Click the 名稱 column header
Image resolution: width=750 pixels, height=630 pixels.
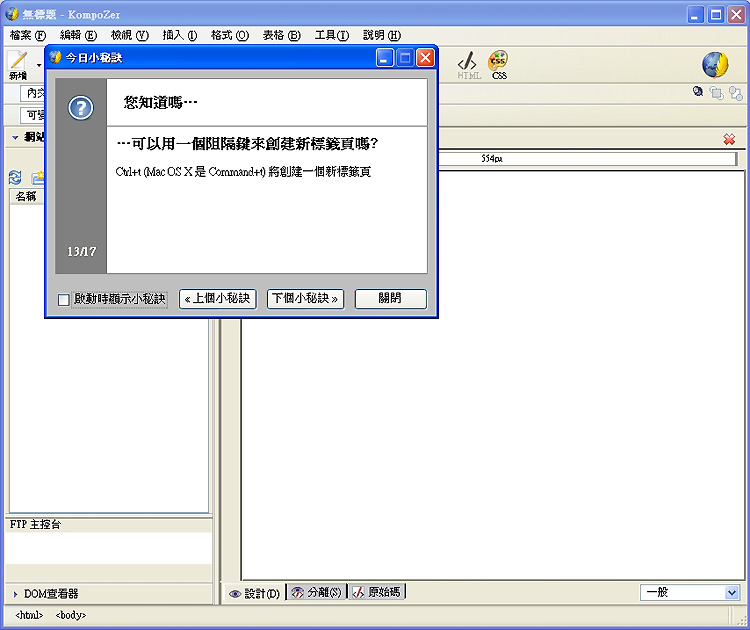(x=26, y=196)
